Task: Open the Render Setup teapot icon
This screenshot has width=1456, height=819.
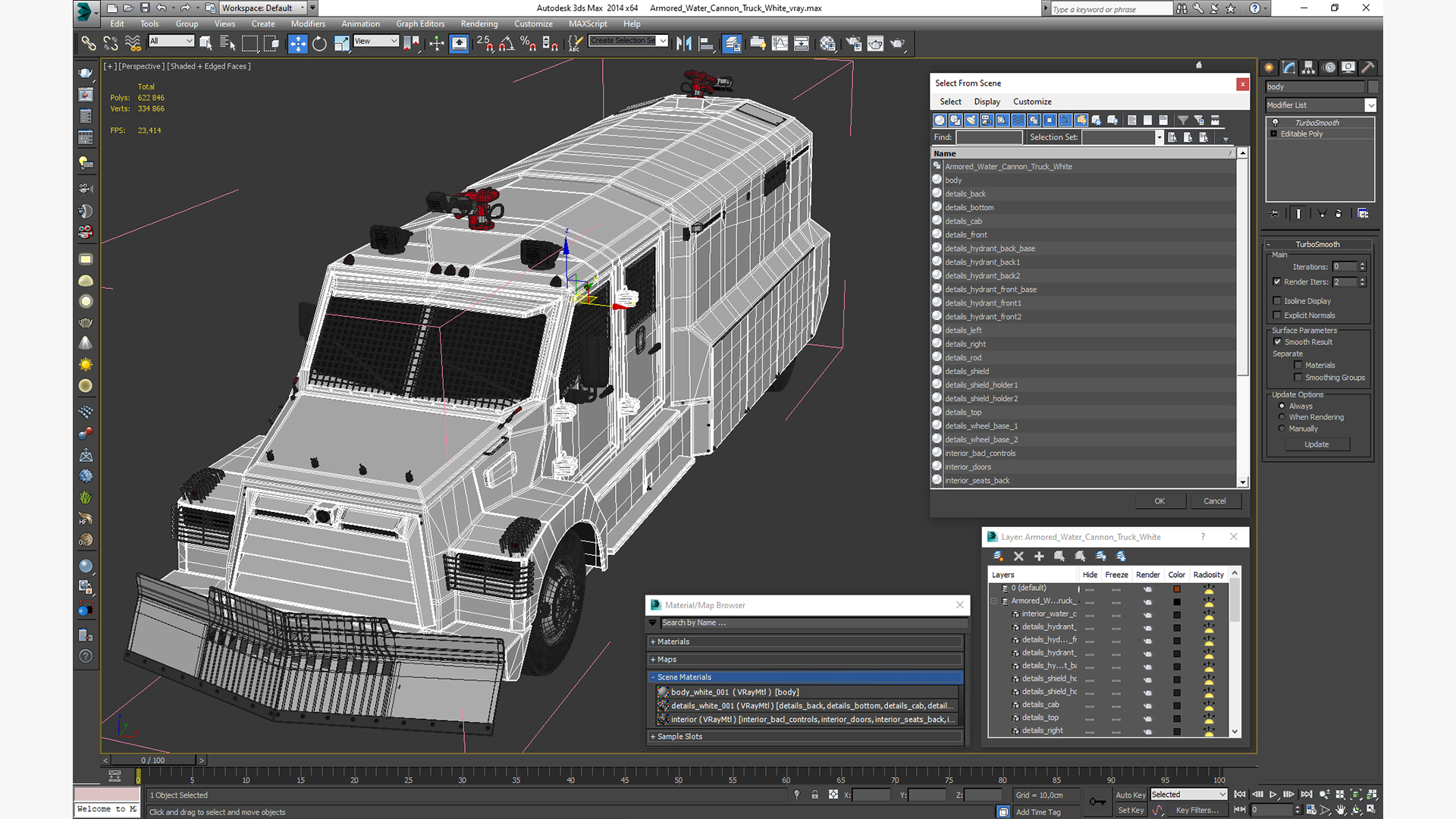Action: click(854, 44)
